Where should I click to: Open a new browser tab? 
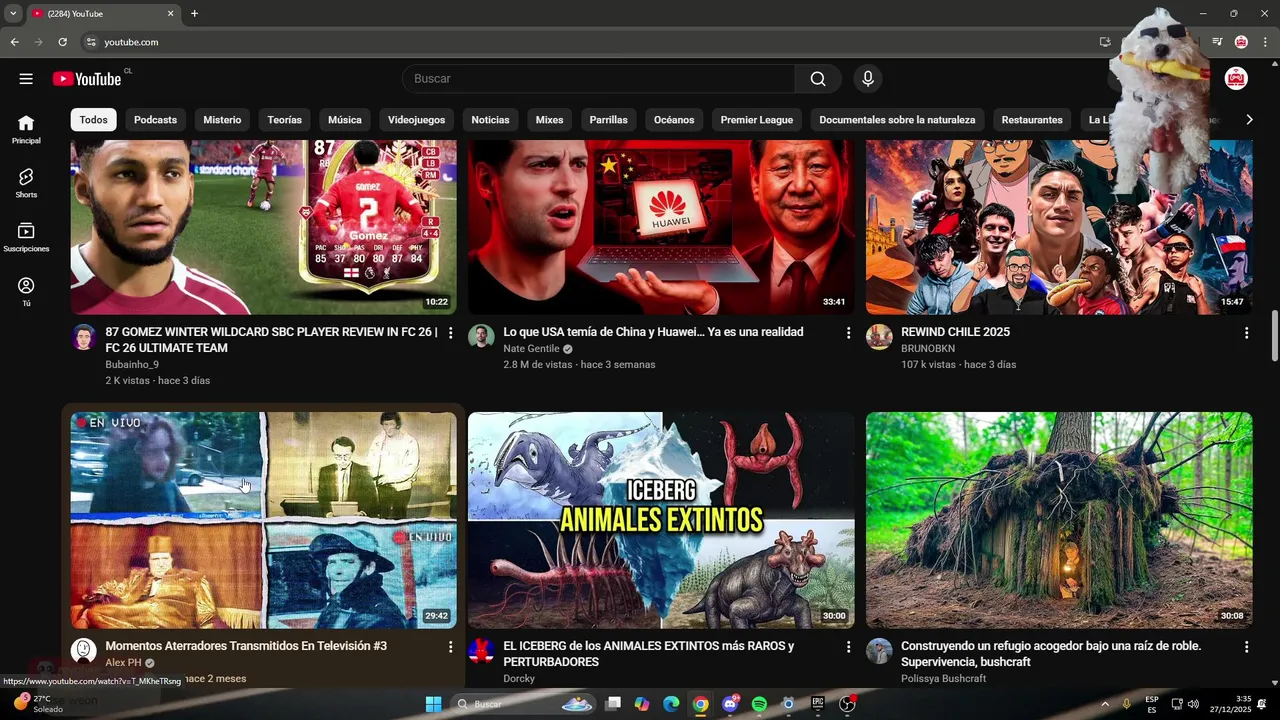[194, 14]
